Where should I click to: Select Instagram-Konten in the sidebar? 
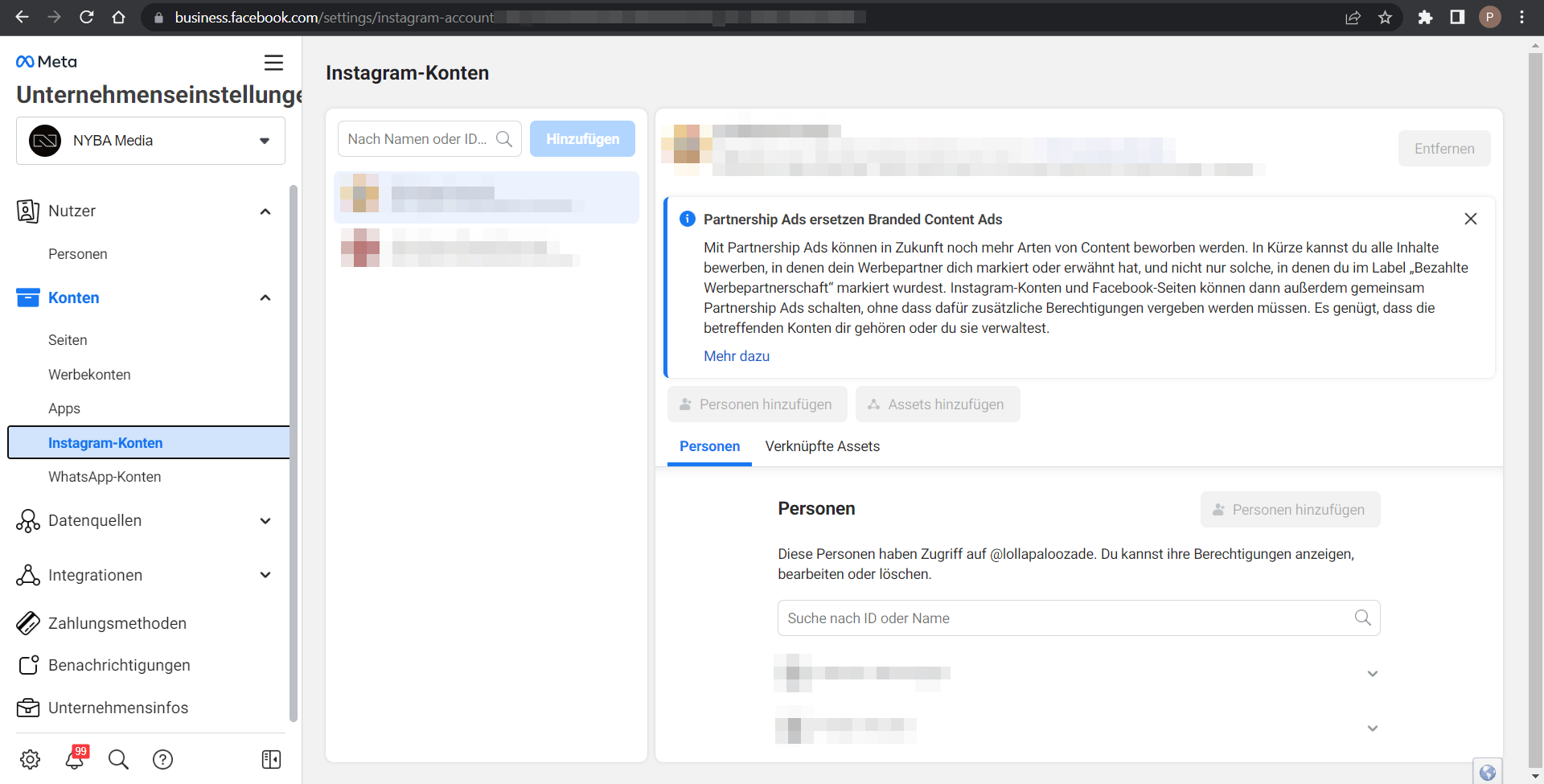click(x=149, y=442)
